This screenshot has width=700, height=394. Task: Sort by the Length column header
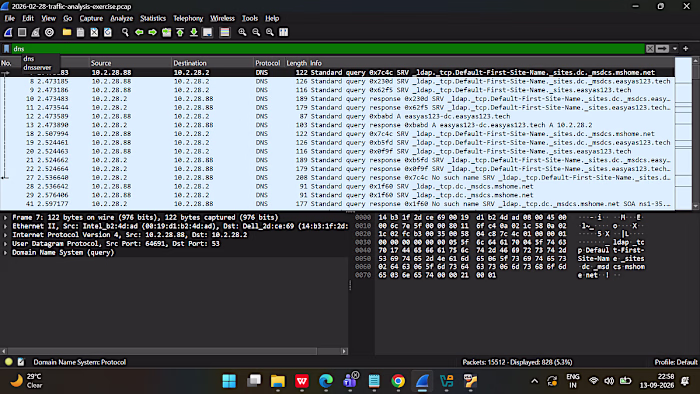click(296, 63)
